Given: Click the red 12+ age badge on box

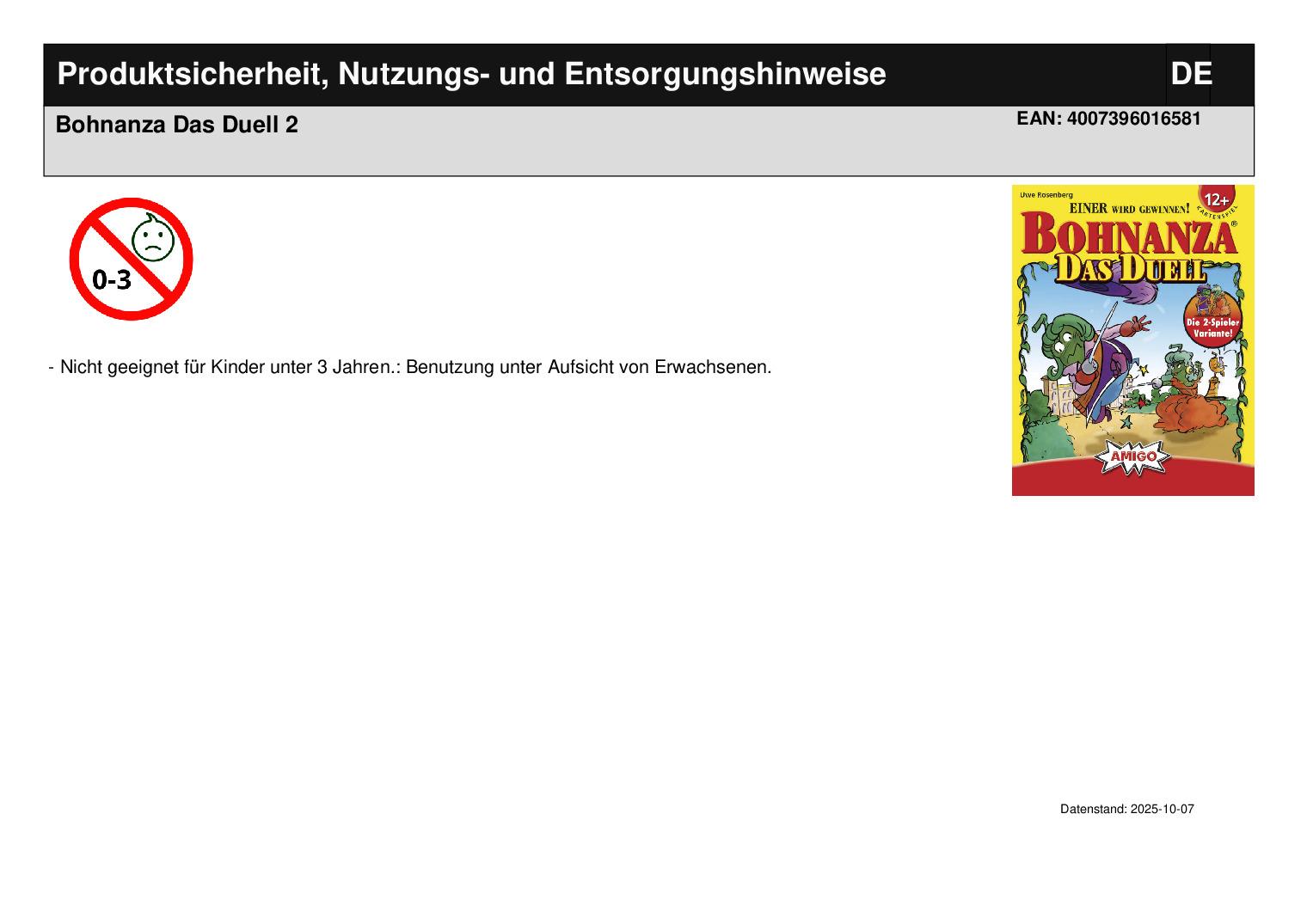Looking at the screenshot, I should pyautogui.click(x=1215, y=199).
